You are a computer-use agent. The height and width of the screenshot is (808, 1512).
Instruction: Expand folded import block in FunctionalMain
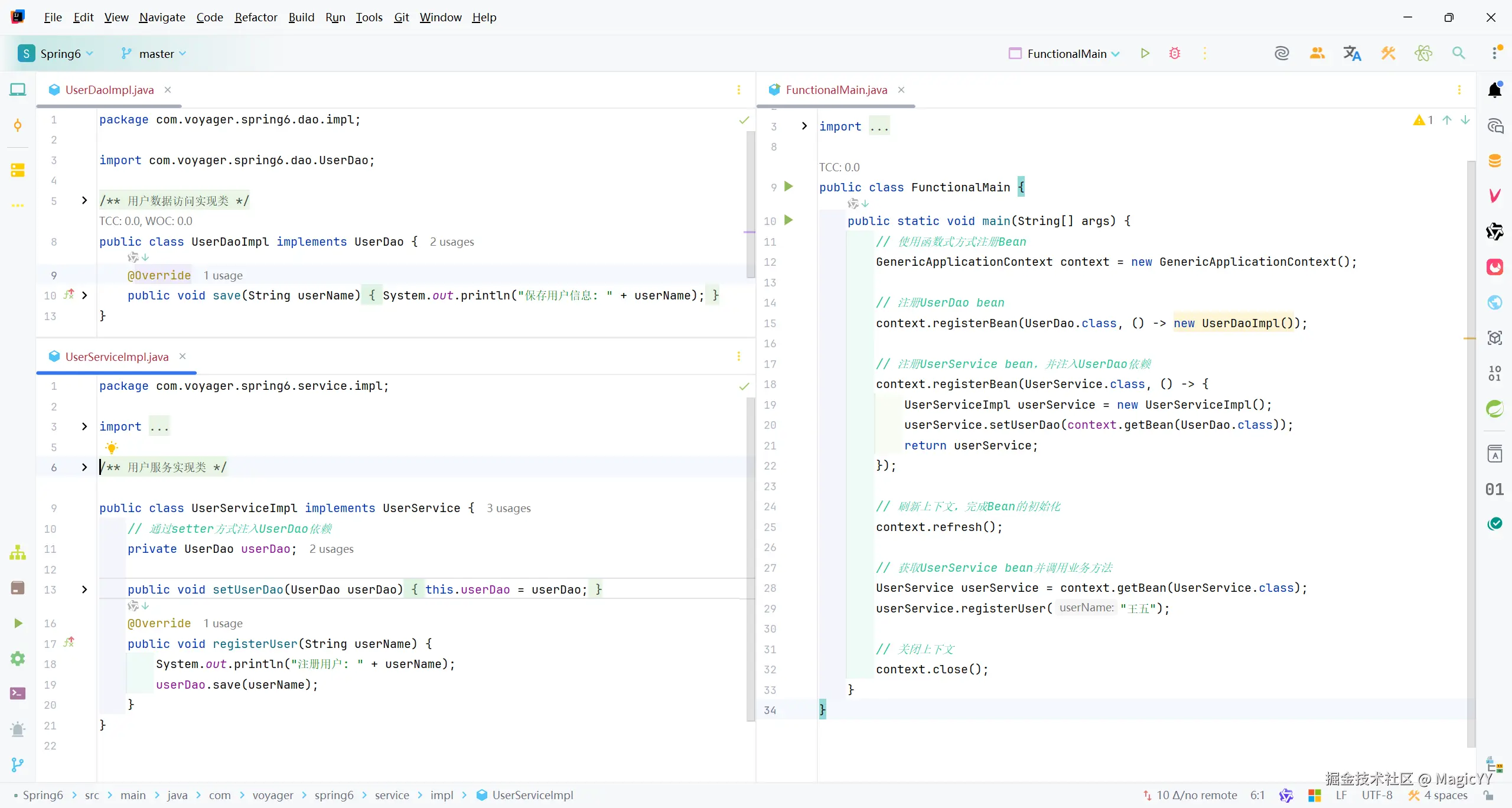coord(804,126)
